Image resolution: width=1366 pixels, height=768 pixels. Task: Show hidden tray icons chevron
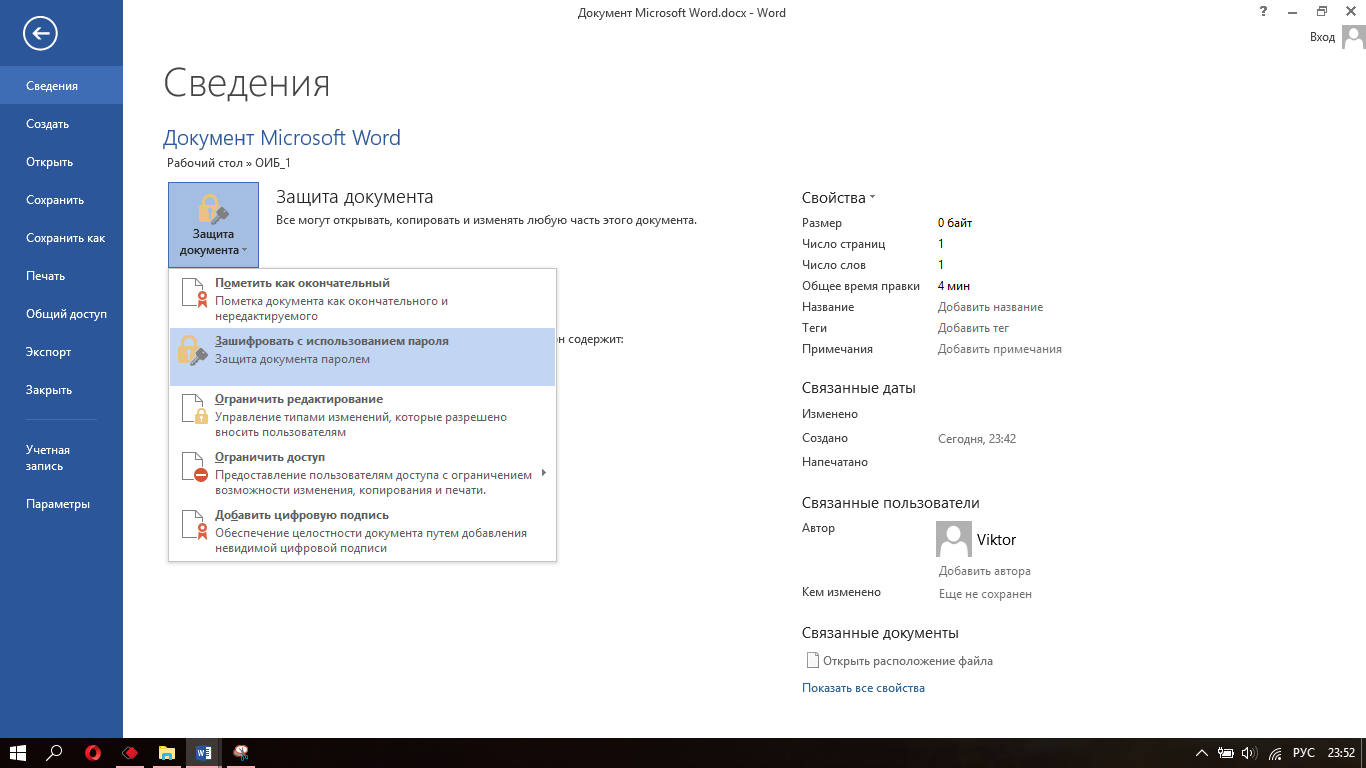click(1203, 753)
